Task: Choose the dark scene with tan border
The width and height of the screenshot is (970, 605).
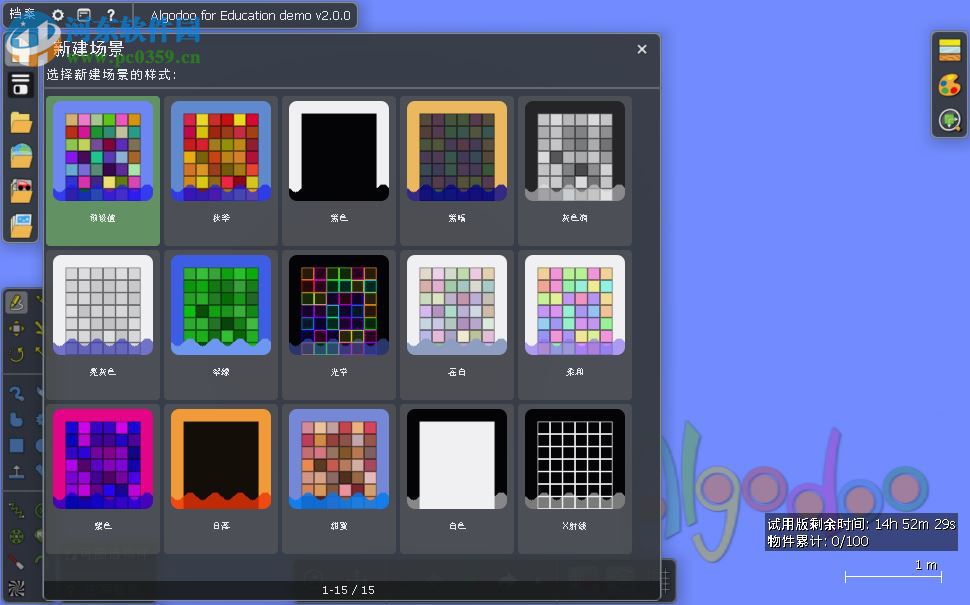Action: pos(457,171)
